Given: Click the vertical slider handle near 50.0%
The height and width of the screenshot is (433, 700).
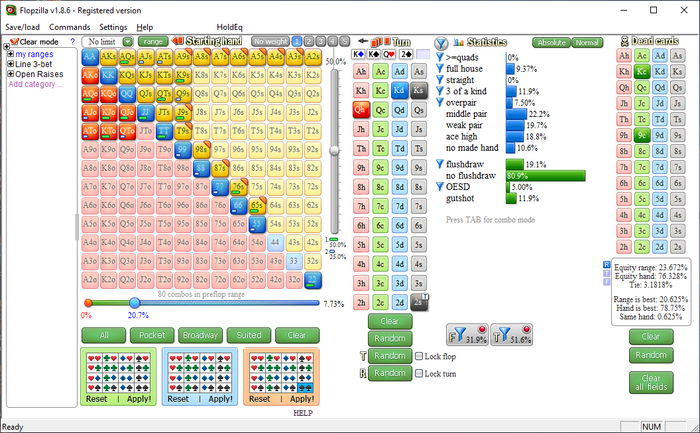Looking at the screenshot, I should pos(334,150).
